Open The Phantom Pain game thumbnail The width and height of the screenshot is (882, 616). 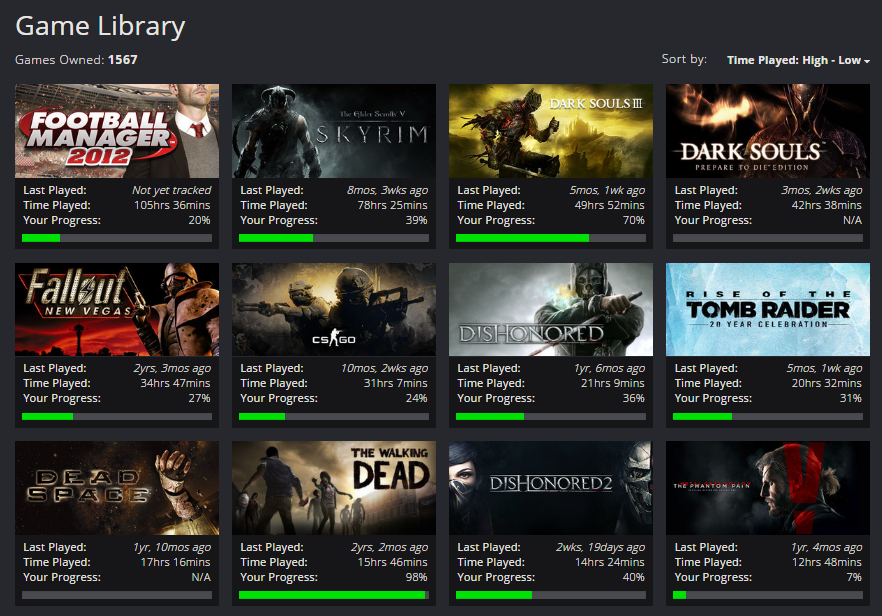[x=768, y=488]
